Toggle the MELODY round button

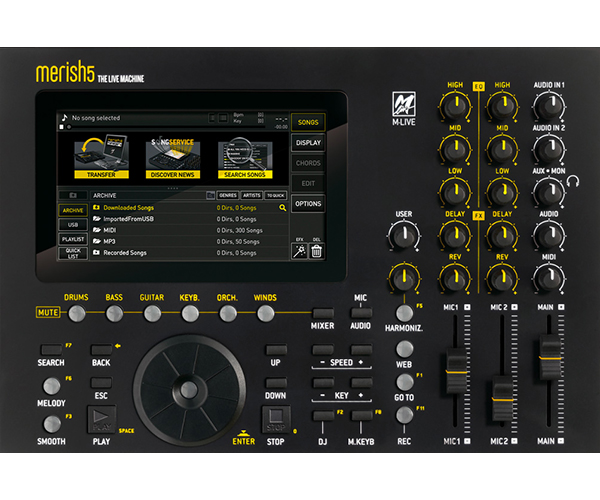[52, 386]
